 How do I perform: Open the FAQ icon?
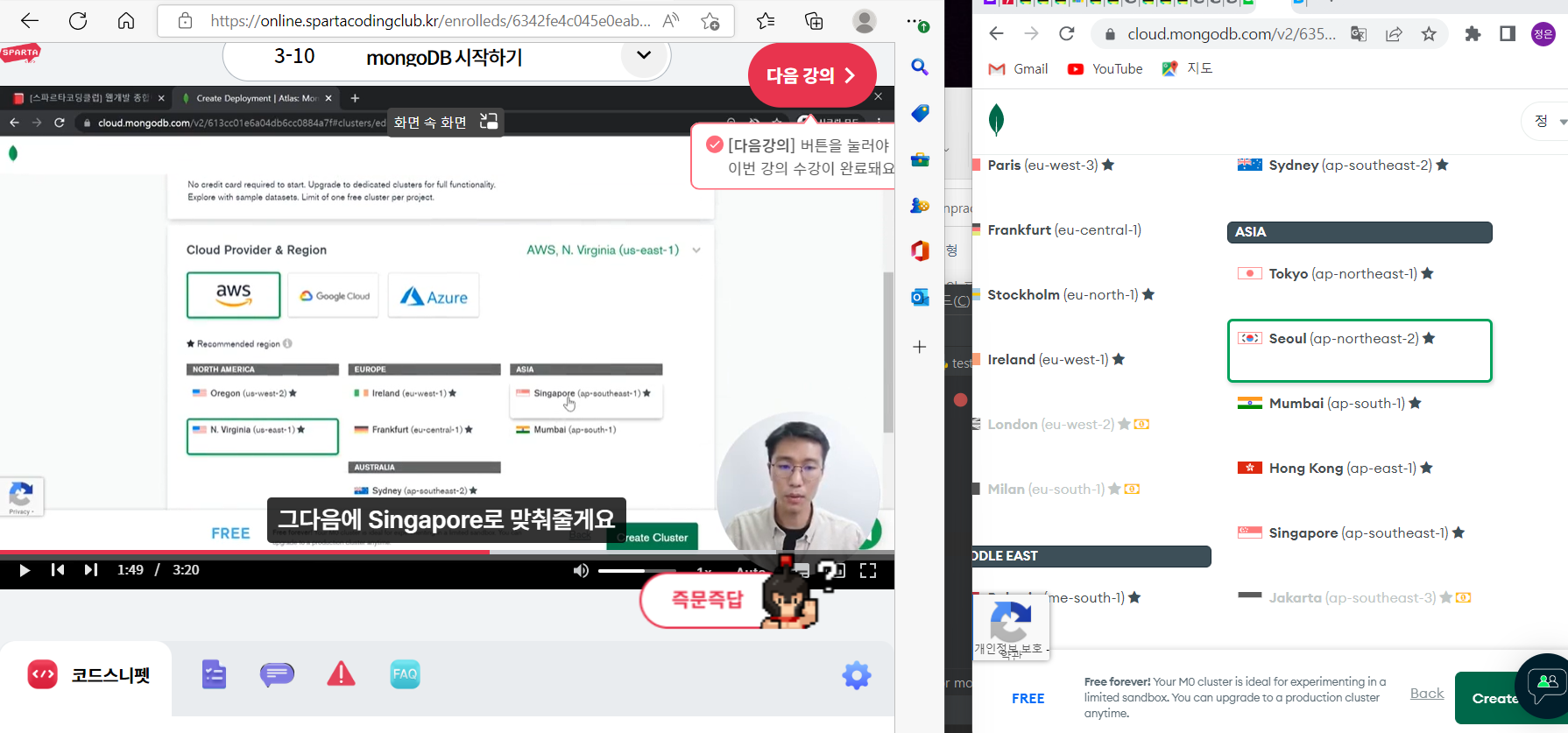405,674
